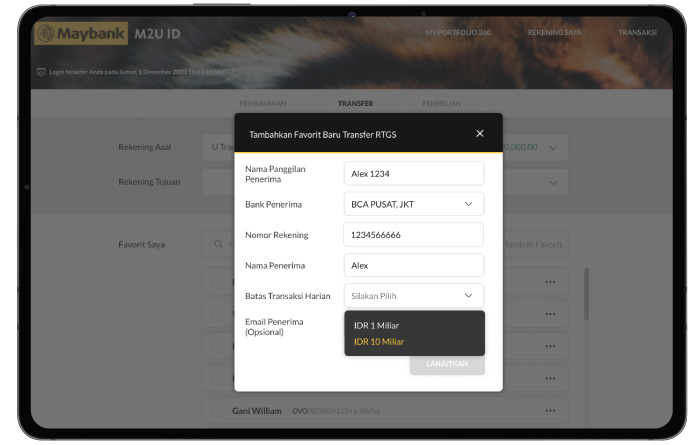The image size is (700, 445).
Task: Open three-dots menu on second favorite row
Action: click(550, 314)
